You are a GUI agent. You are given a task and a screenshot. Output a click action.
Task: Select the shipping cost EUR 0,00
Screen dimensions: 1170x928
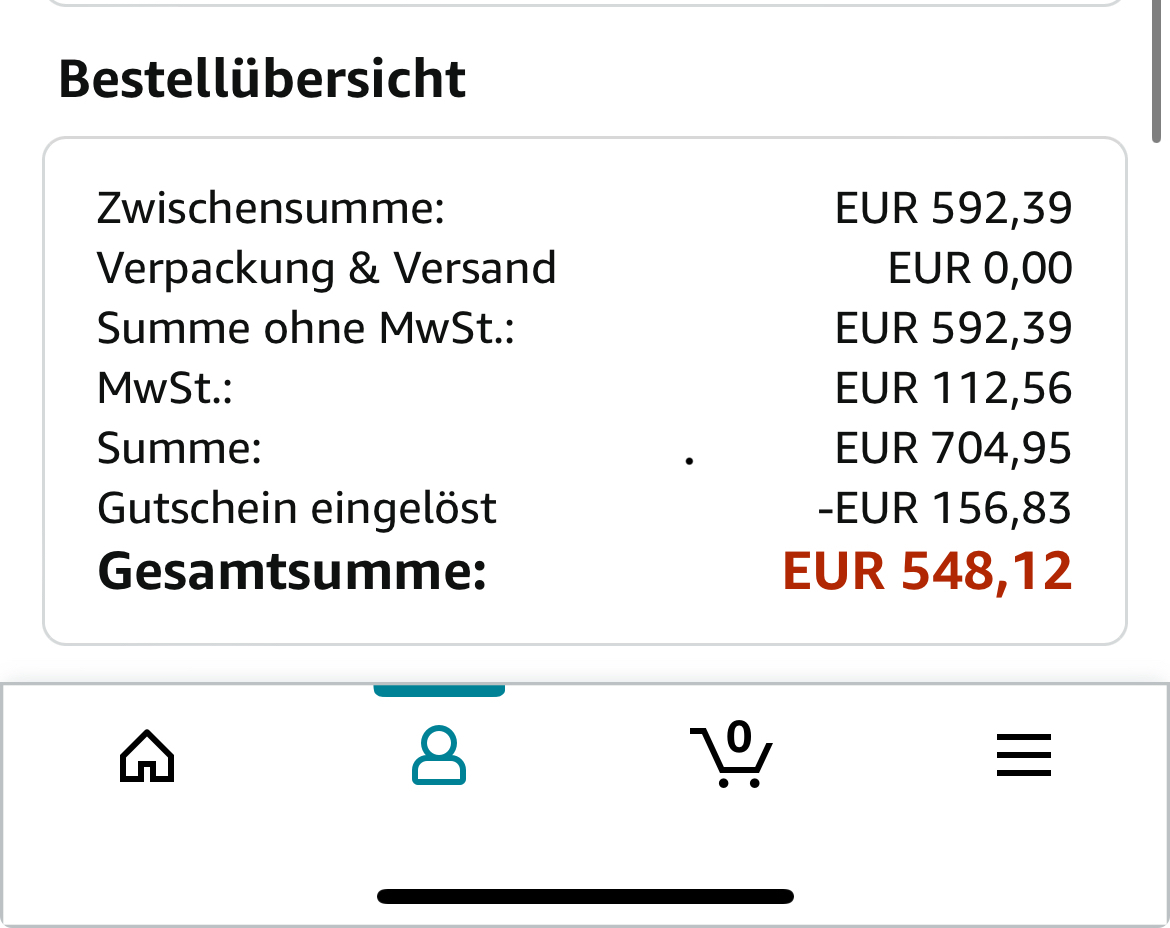tap(980, 268)
